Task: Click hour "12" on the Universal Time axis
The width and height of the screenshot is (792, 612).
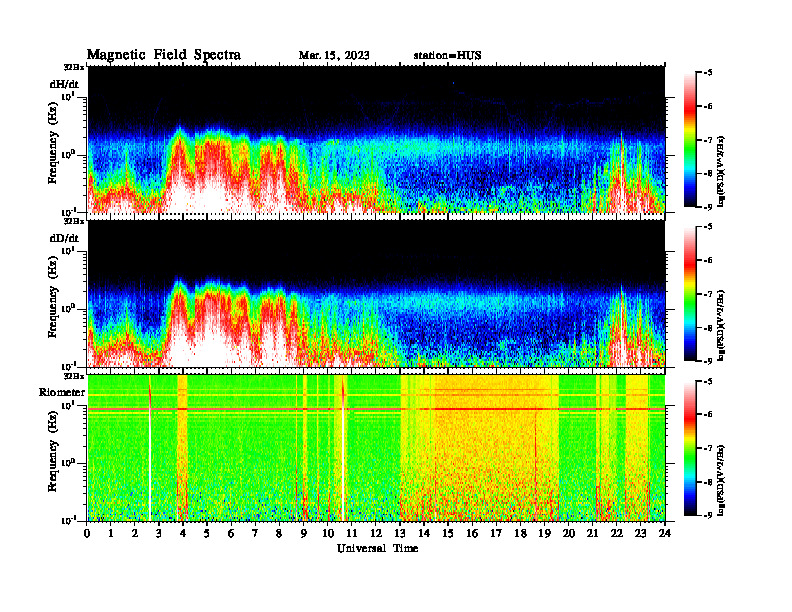Action: point(376,534)
